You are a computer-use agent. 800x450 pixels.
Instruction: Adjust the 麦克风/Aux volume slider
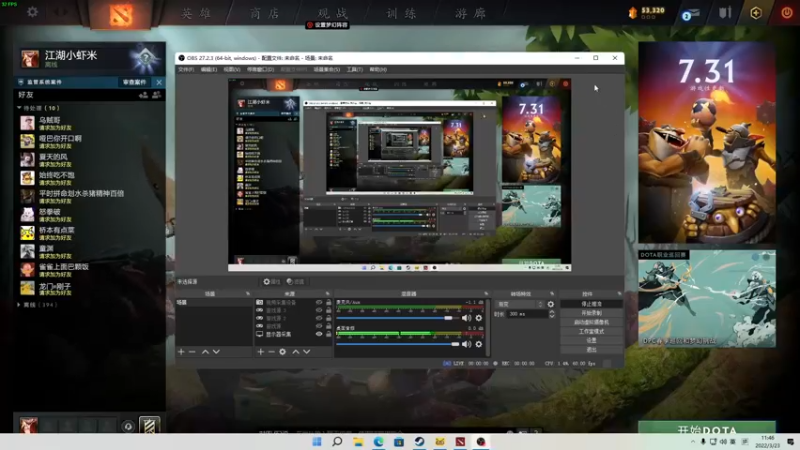397,318
